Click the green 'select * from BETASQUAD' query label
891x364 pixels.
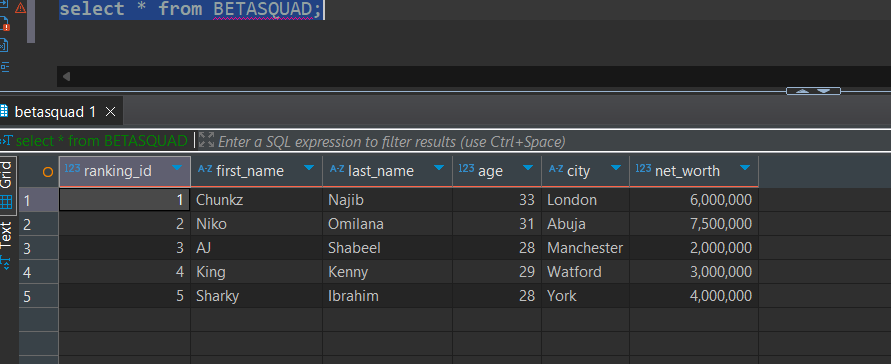(102, 141)
